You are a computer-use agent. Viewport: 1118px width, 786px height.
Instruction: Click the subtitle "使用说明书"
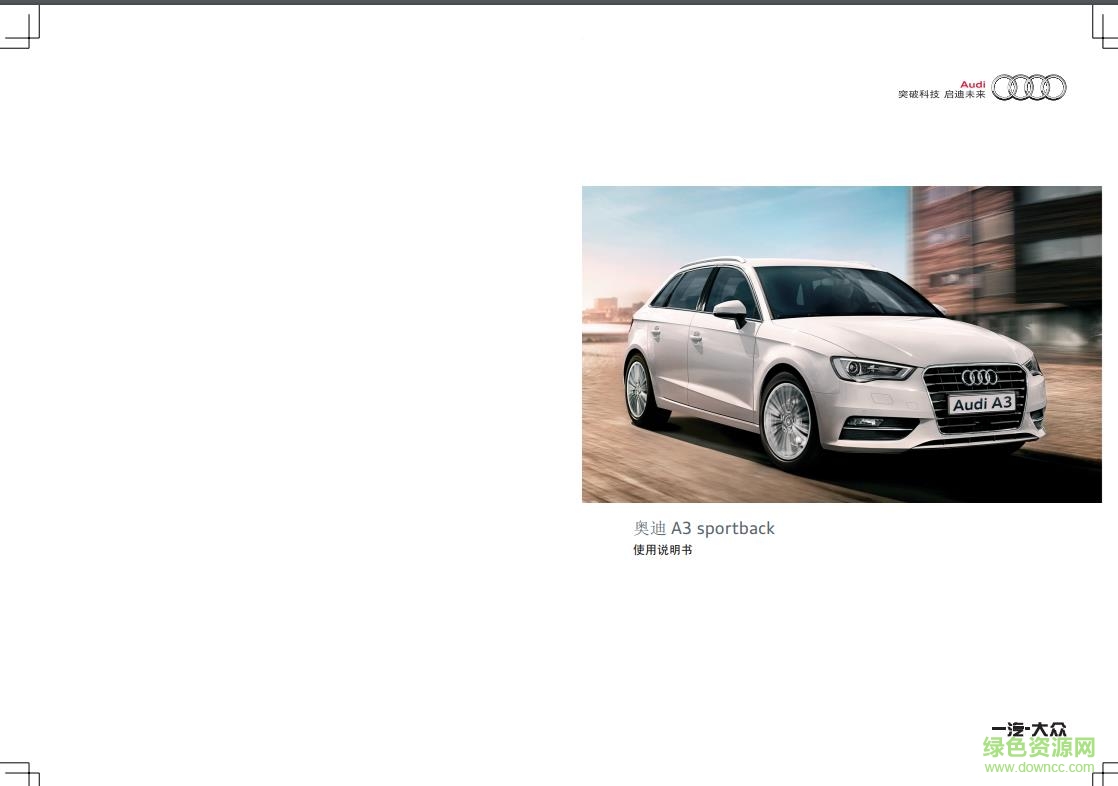(662, 550)
